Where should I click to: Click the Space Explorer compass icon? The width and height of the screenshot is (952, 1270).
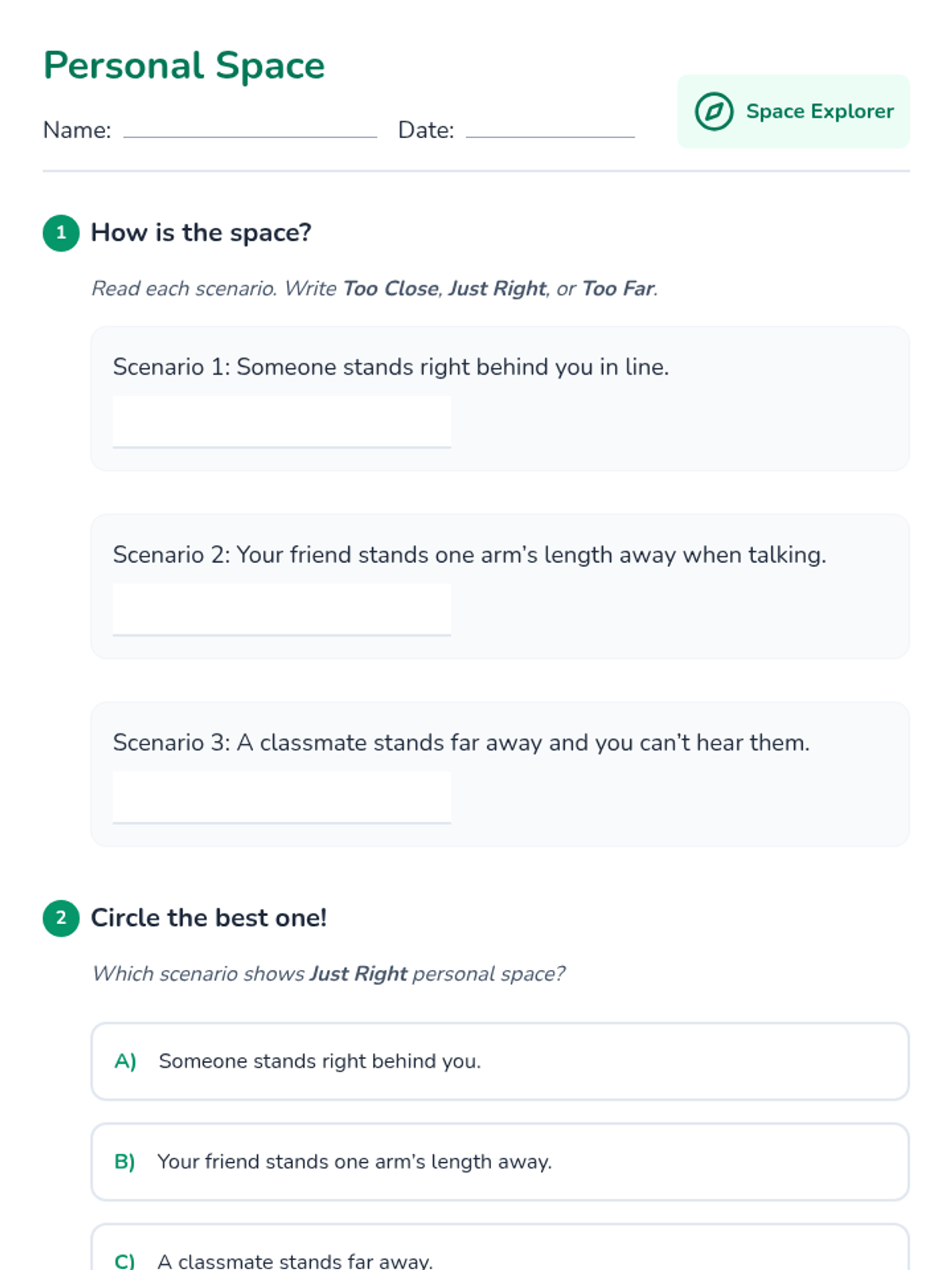coord(713,111)
